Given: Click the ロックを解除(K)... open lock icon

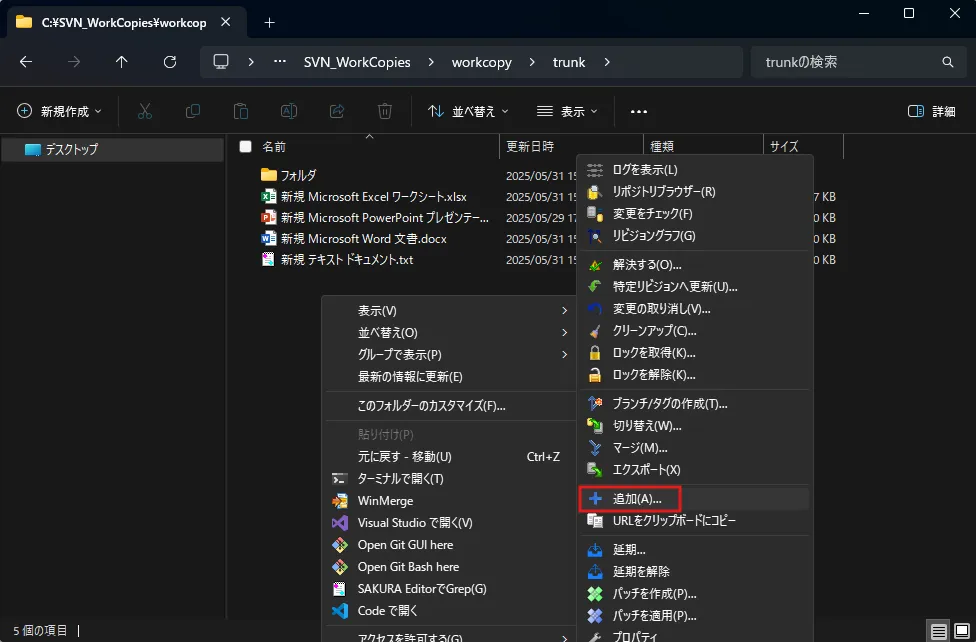Looking at the screenshot, I should [595, 375].
